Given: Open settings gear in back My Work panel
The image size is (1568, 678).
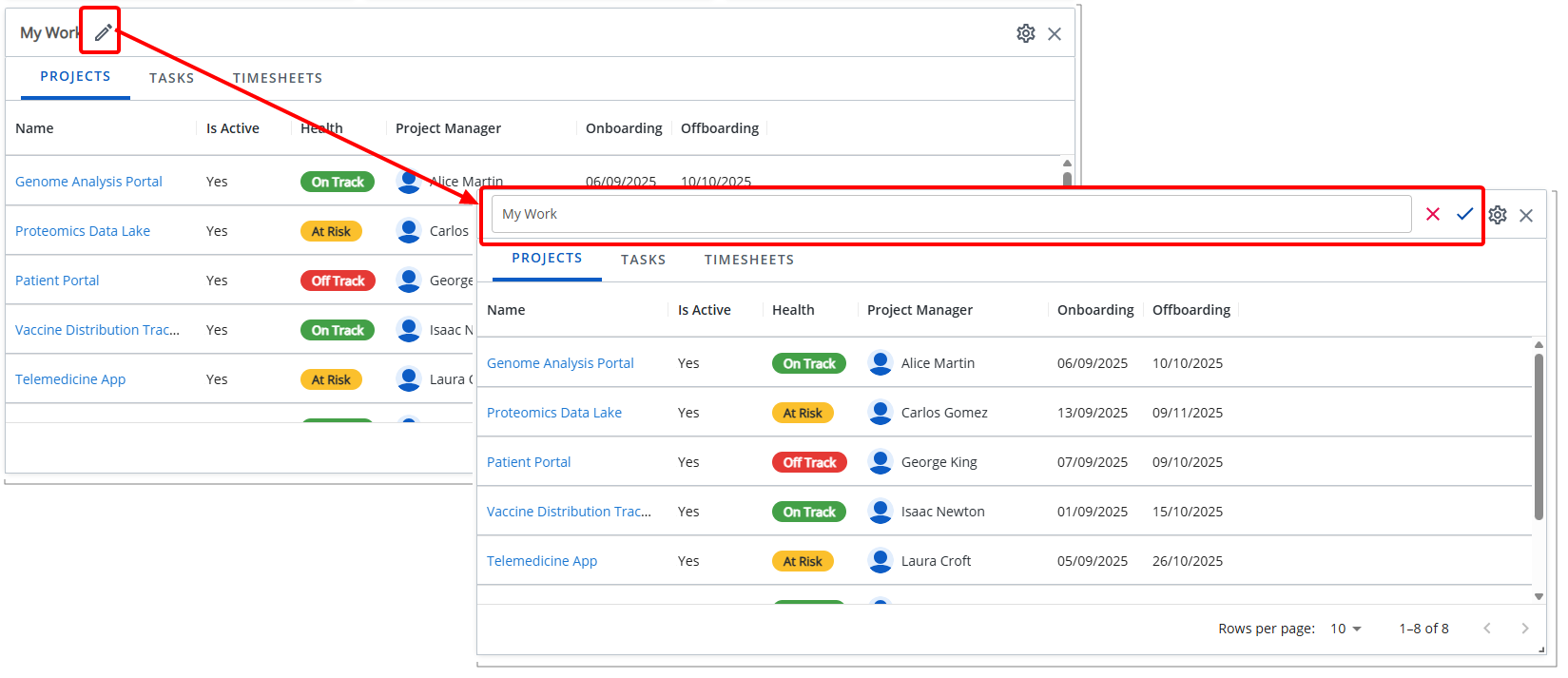Looking at the screenshot, I should [x=1025, y=33].
